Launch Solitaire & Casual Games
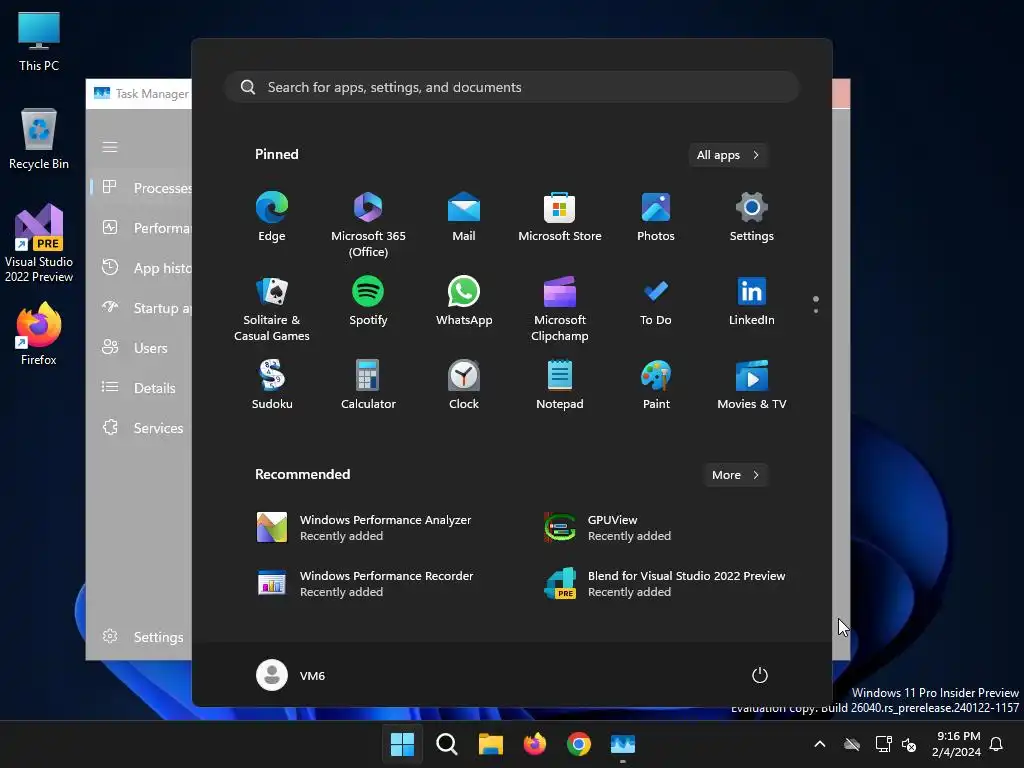The height and width of the screenshot is (768, 1024). click(272, 308)
